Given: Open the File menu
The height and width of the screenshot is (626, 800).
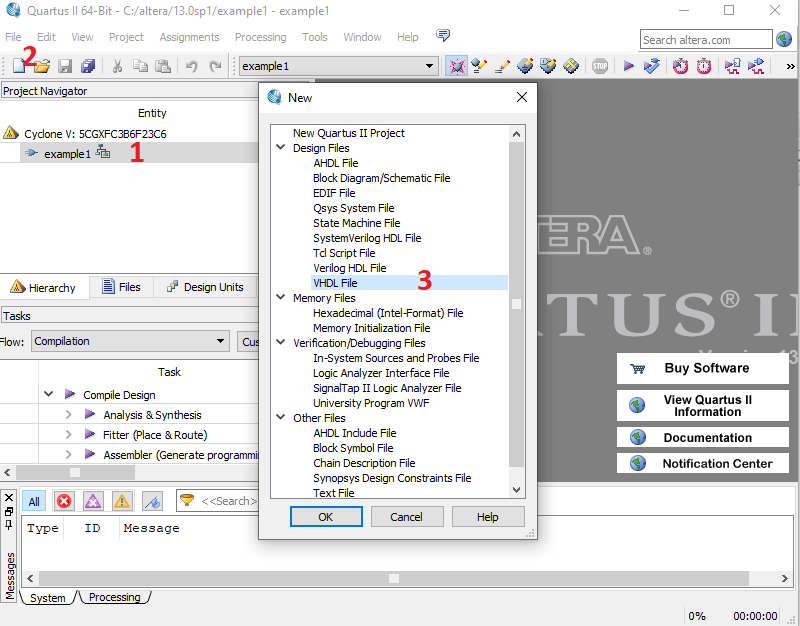Looking at the screenshot, I should tap(13, 37).
